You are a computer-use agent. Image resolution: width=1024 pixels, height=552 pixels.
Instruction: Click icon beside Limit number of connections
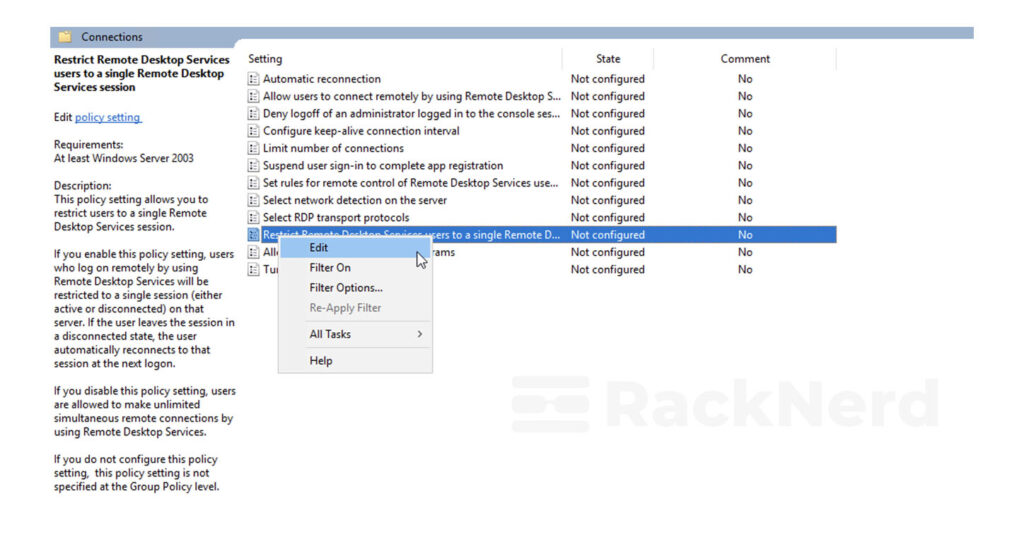click(253, 148)
